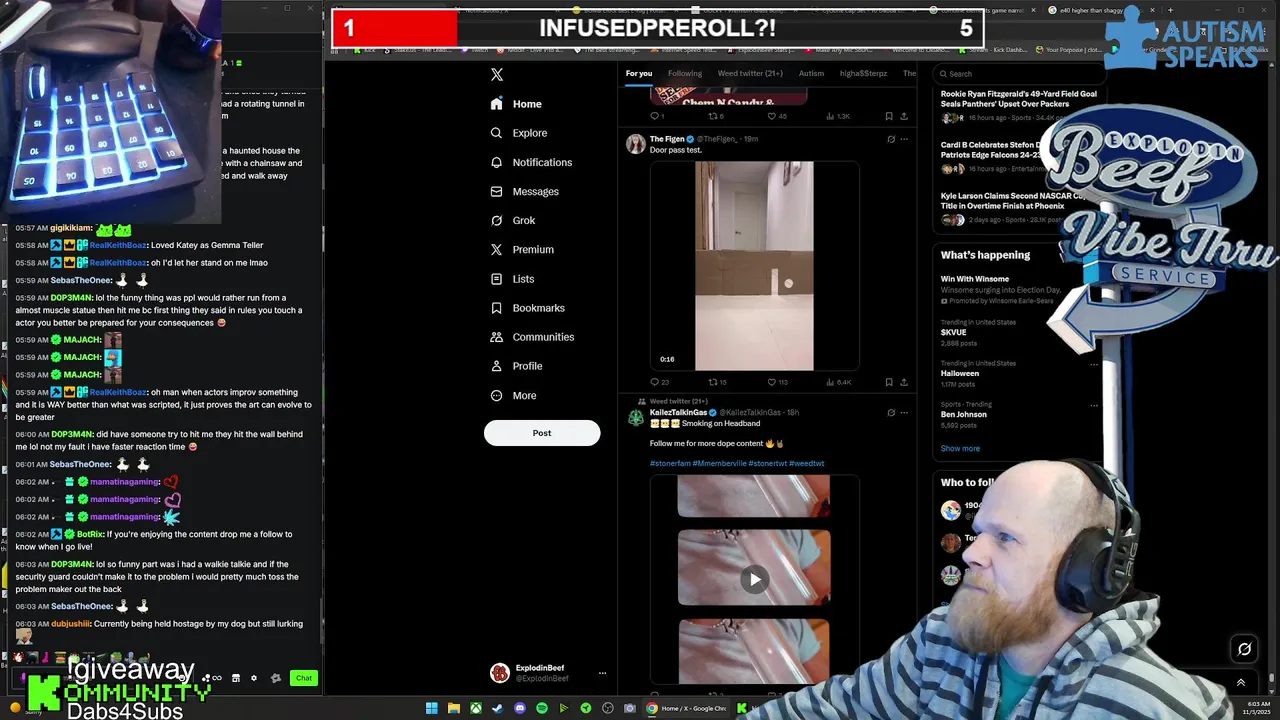Open Xbox app from the taskbar
This screenshot has height=720, width=1280.
(476, 708)
